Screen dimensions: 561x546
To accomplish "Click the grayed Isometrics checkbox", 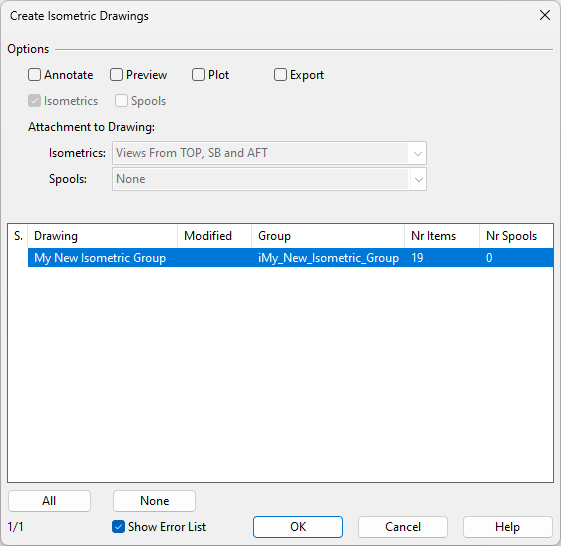I will (x=34, y=101).
